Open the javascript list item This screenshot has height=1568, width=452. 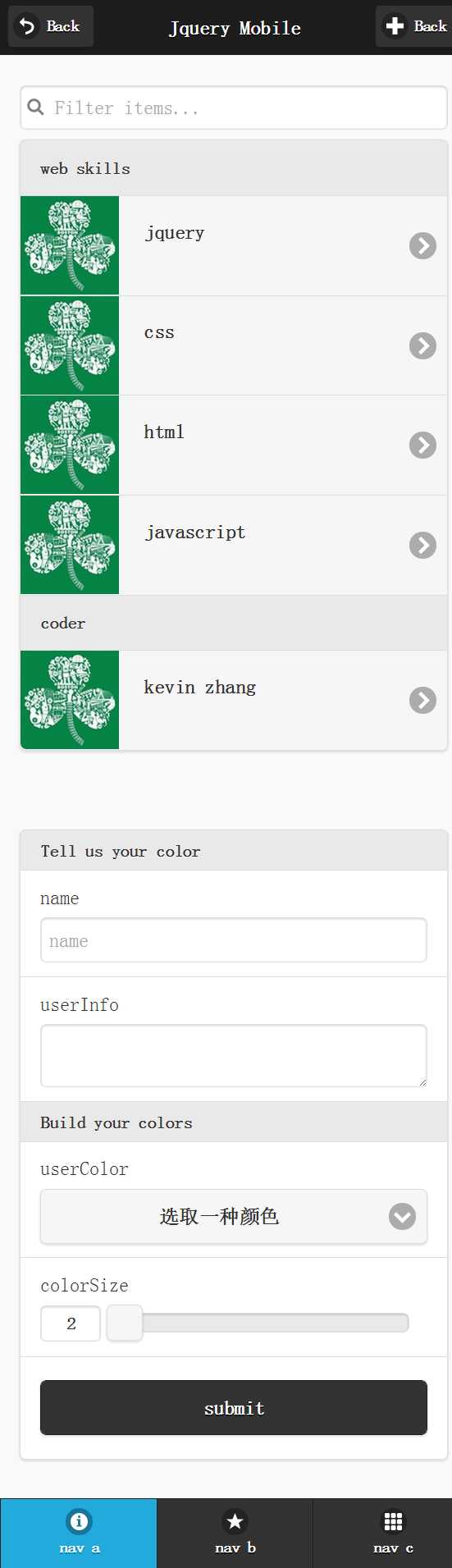[x=234, y=545]
